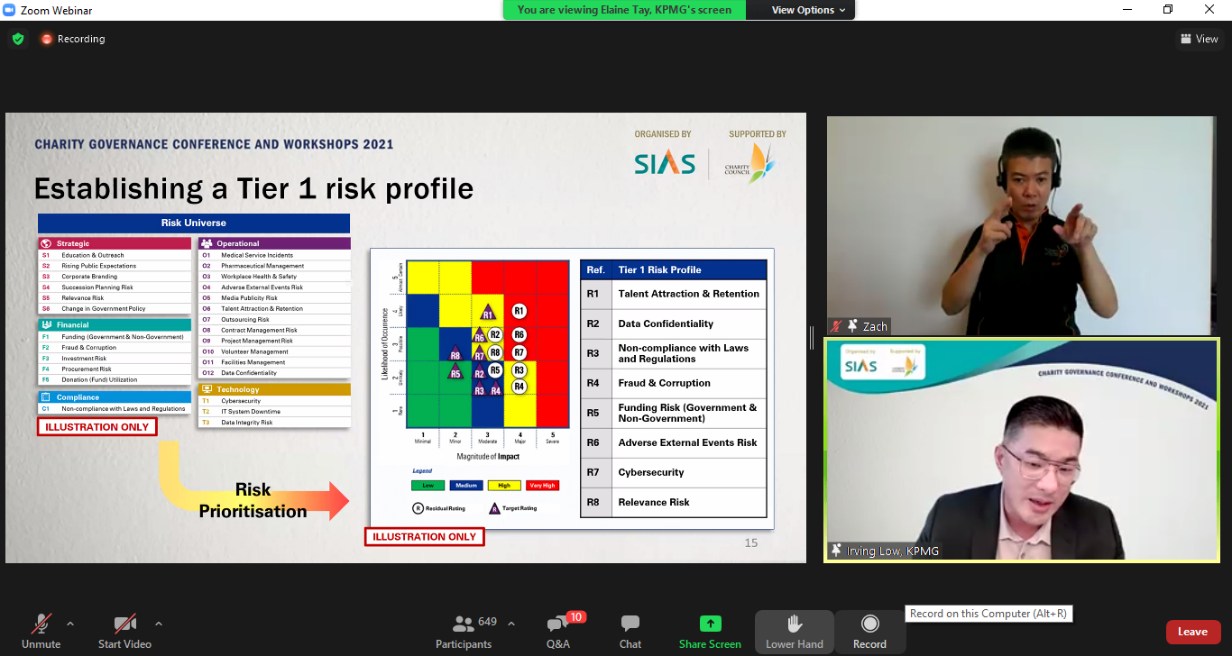The image size is (1232, 656).
Task: Expand audio settings arrow beside Unmute
Action: pos(70,623)
